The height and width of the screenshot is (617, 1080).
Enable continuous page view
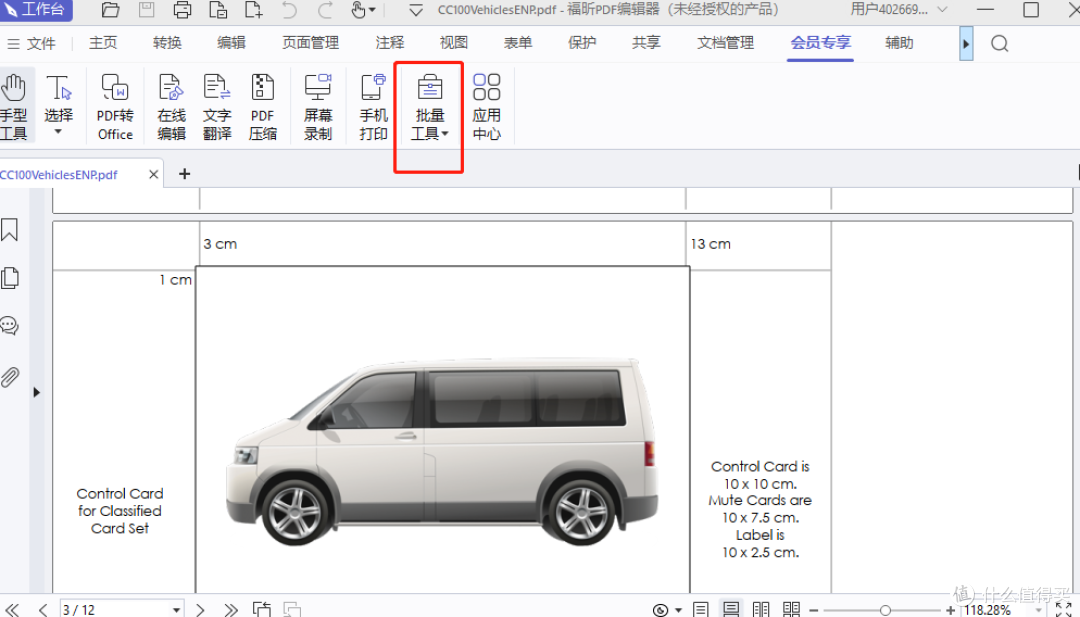(731, 609)
